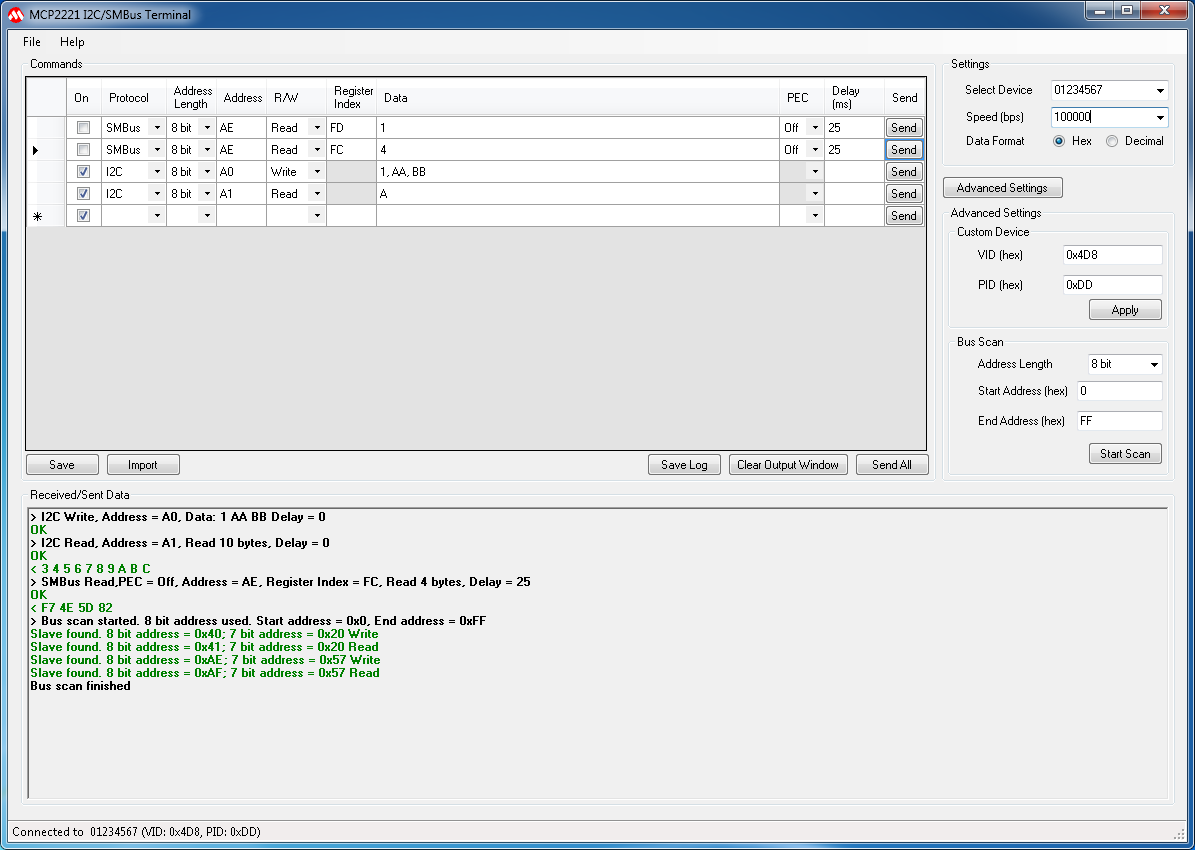The width and height of the screenshot is (1195, 850).
Task: Open Bus Scan Address Length dropdown
Action: point(1154,365)
